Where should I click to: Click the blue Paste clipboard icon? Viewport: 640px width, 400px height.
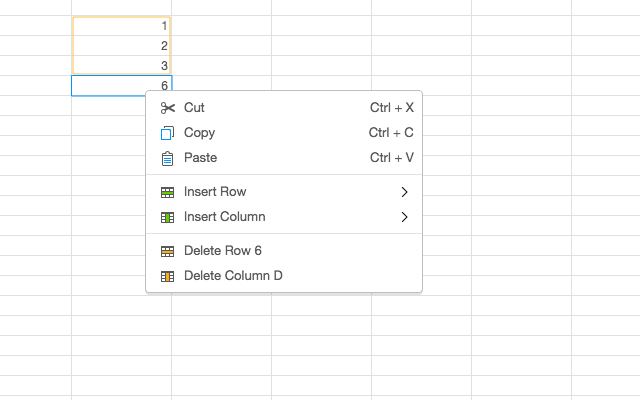point(167,158)
